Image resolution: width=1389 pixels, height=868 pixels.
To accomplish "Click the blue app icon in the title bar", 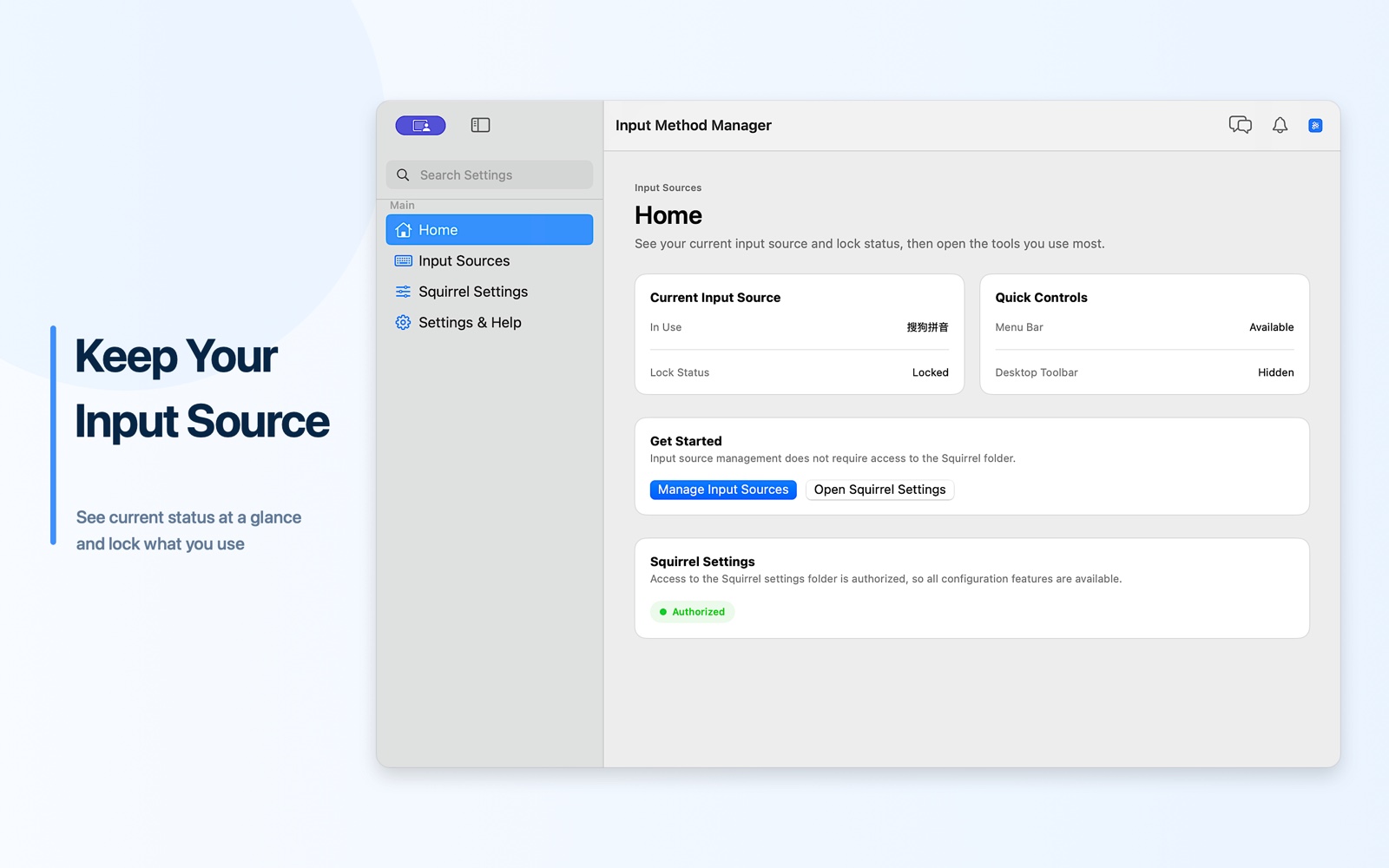I will [x=1315, y=126].
